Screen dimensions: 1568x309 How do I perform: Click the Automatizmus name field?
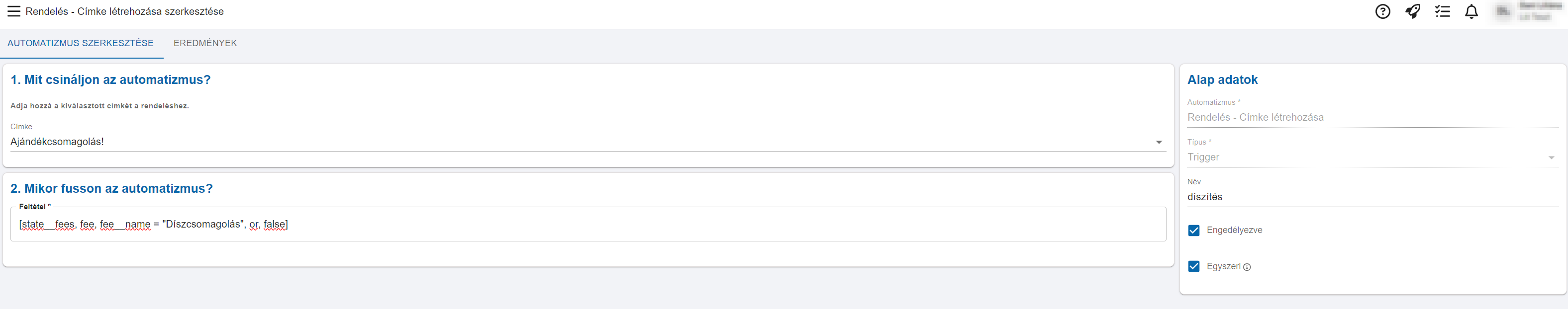(x=1372, y=117)
